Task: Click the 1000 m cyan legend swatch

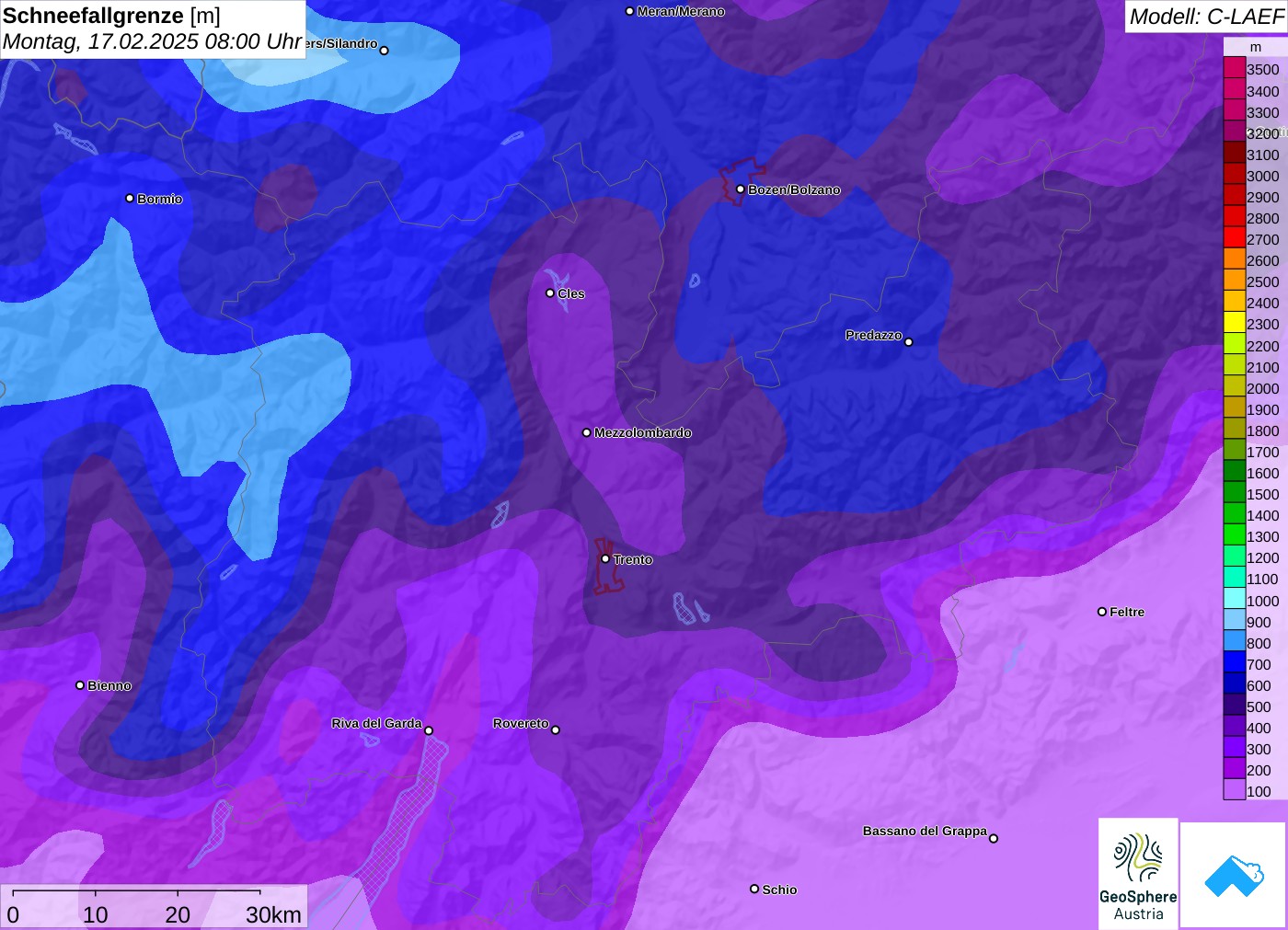Action: tap(1235, 598)
